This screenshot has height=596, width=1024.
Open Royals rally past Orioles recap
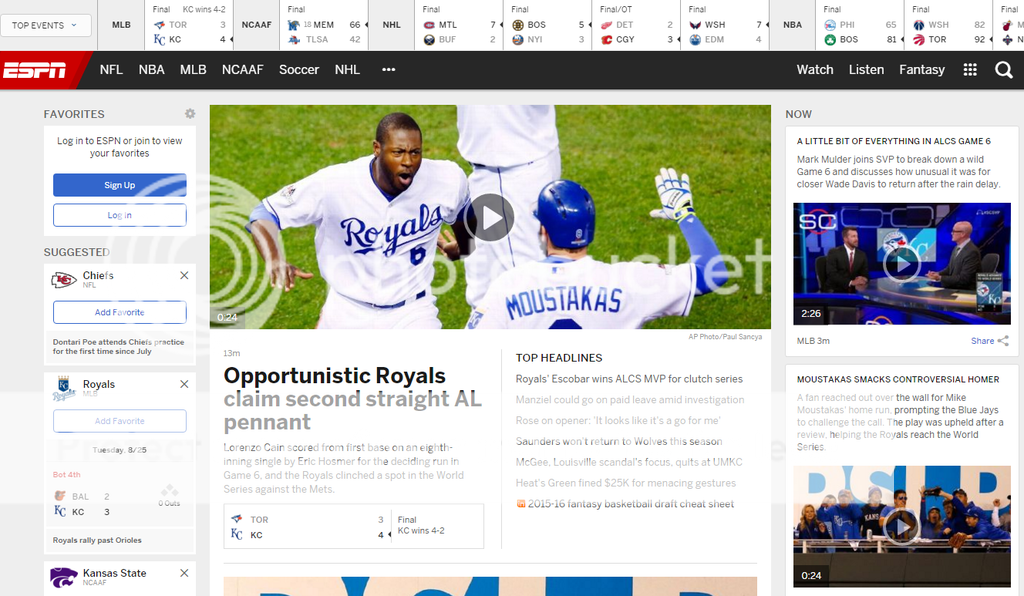pyautogui.click(x=97, y=540)
